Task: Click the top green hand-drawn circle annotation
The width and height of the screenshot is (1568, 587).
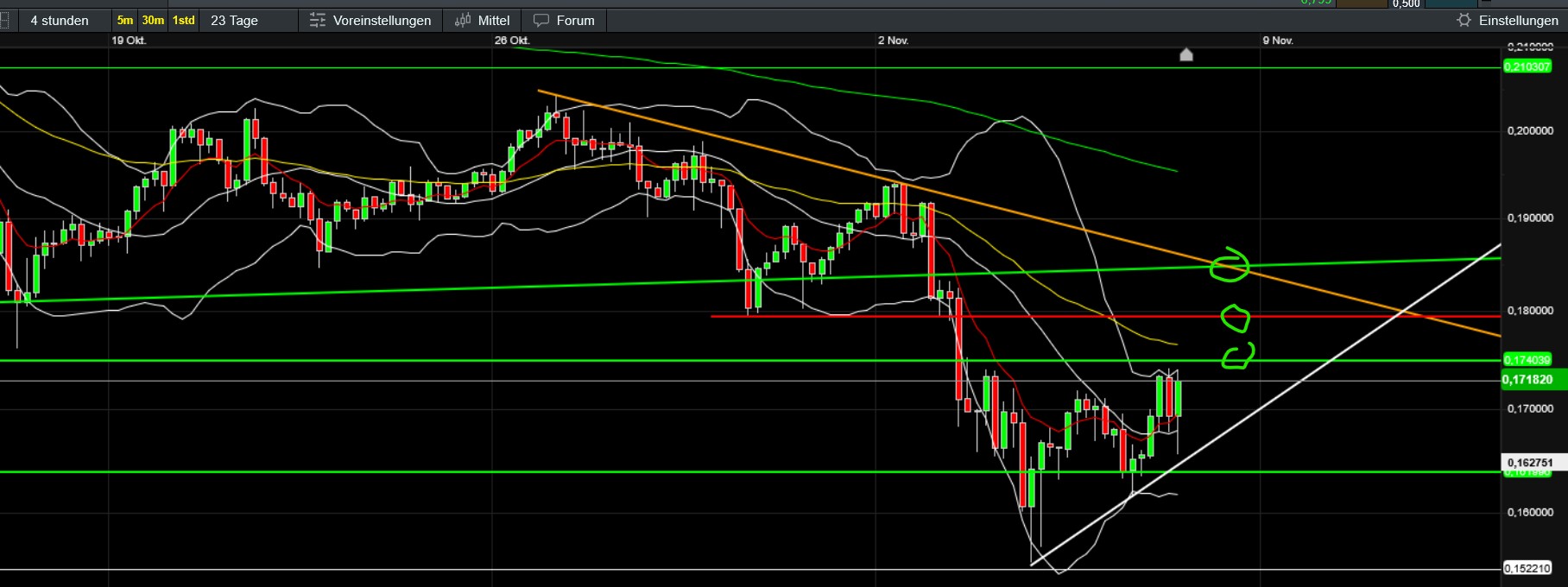Action: click(1229, 266)
